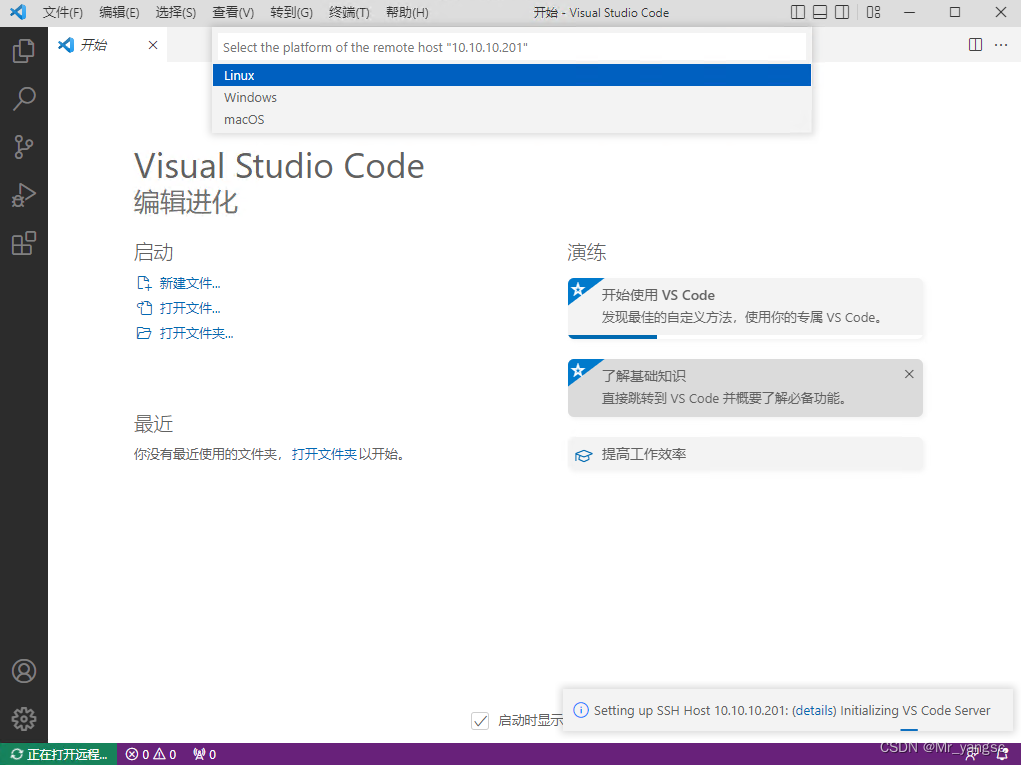Close the 开始 tab
Screen dimensions: 1021x765
[153, 44]
